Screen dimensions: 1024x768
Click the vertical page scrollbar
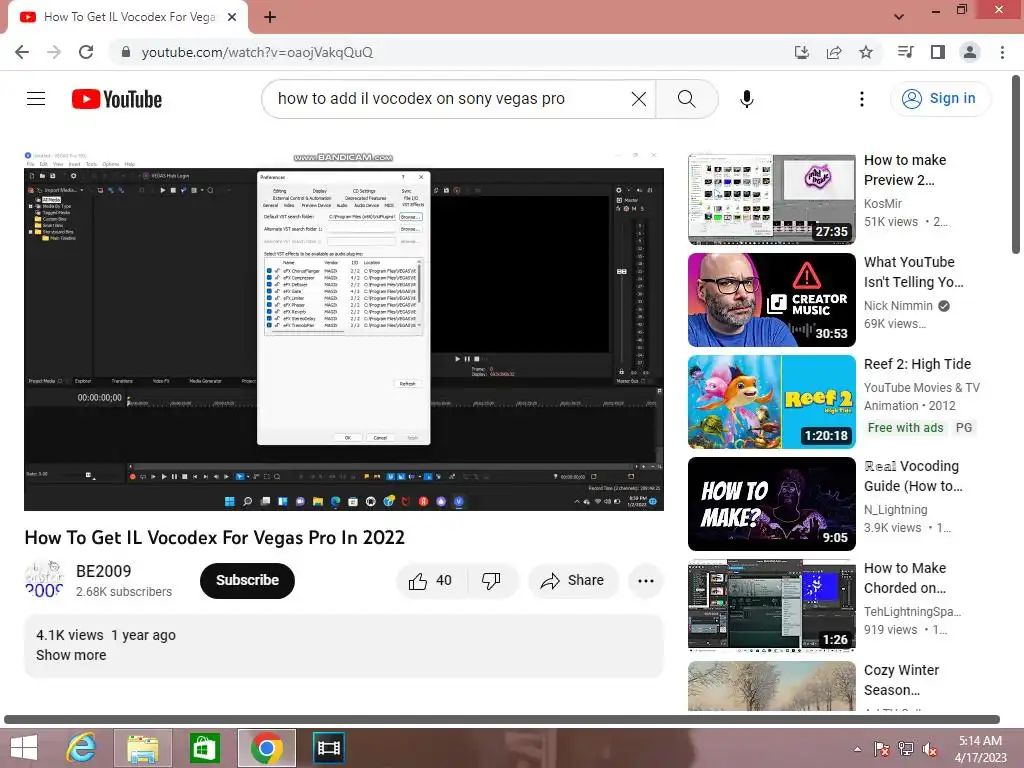(1017, 166)
